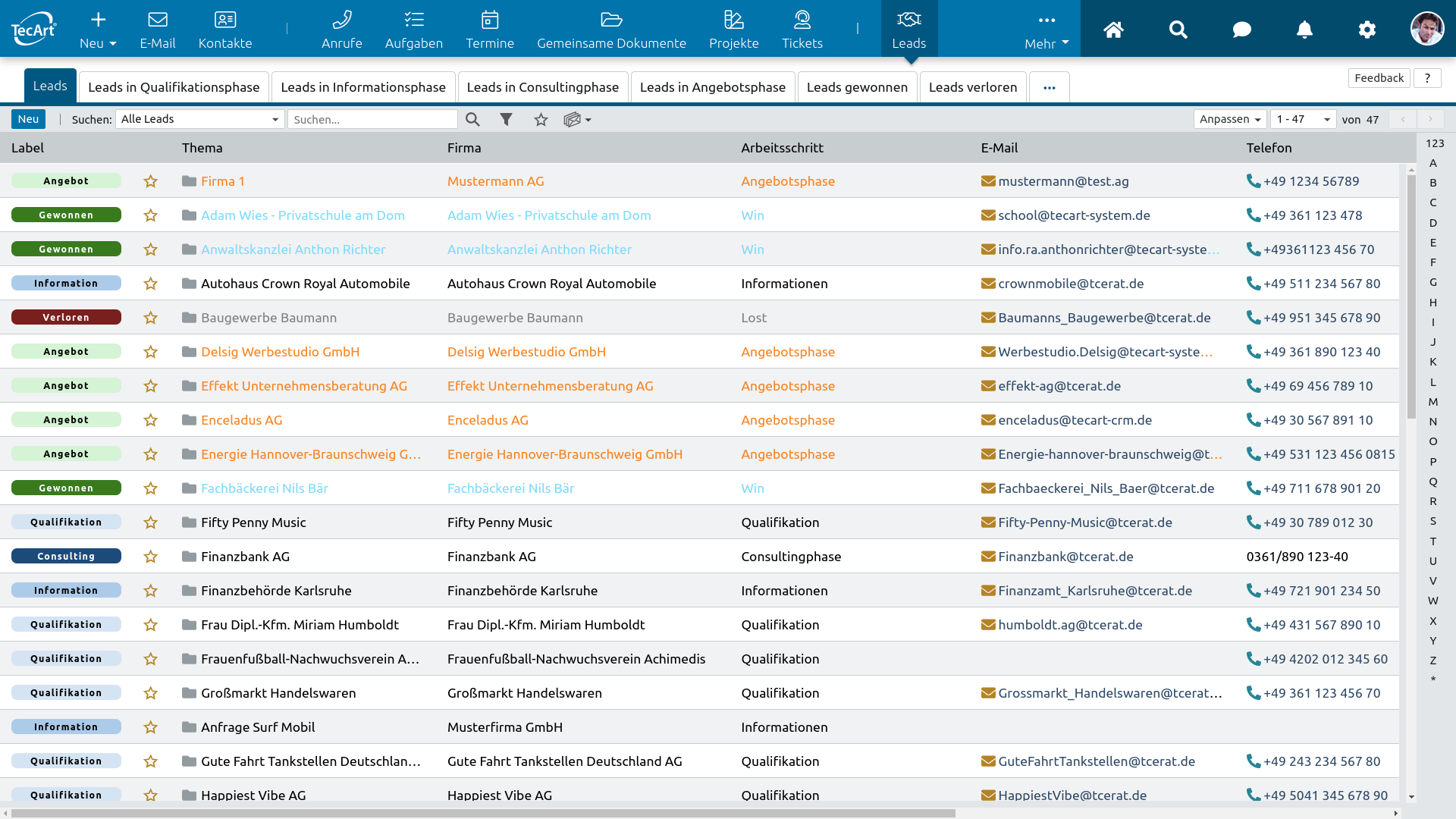Open Gemeinsame Dokumente folder icon
Image resolution: width=1456 pixels, height=819 pixels.
(611, 20)
